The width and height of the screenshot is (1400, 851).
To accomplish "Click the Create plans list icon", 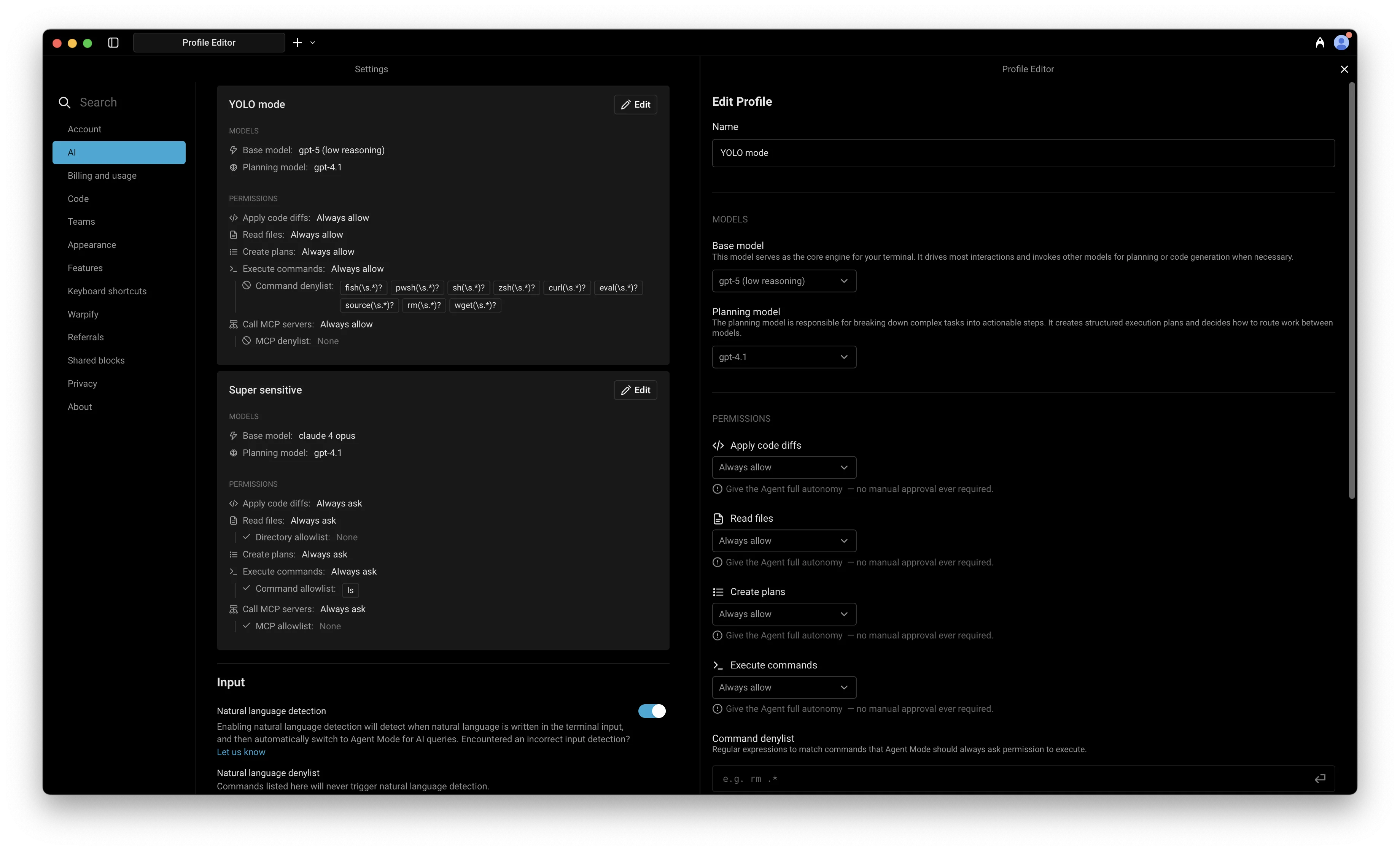I will [718, 591].
